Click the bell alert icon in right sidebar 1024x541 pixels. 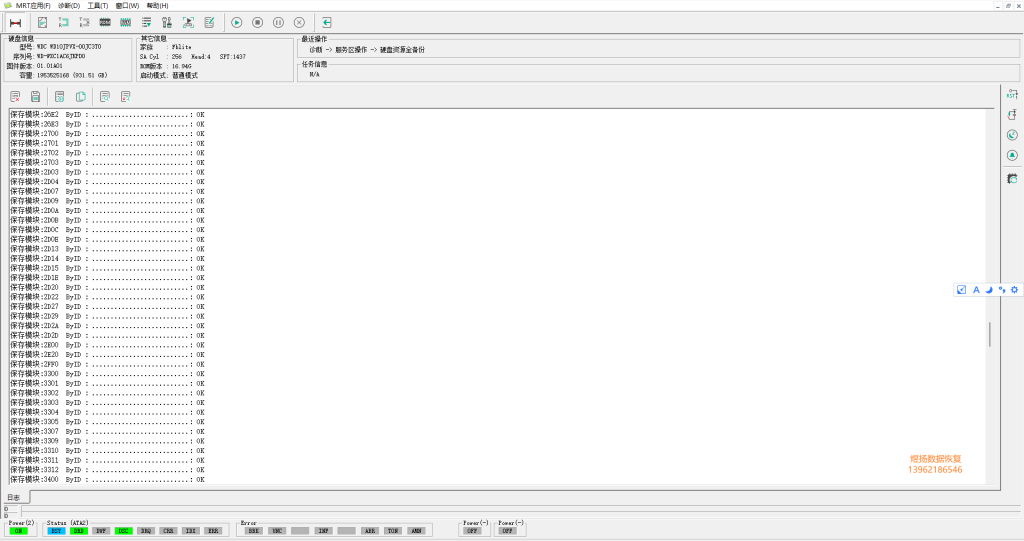(x=1012, y=155)
